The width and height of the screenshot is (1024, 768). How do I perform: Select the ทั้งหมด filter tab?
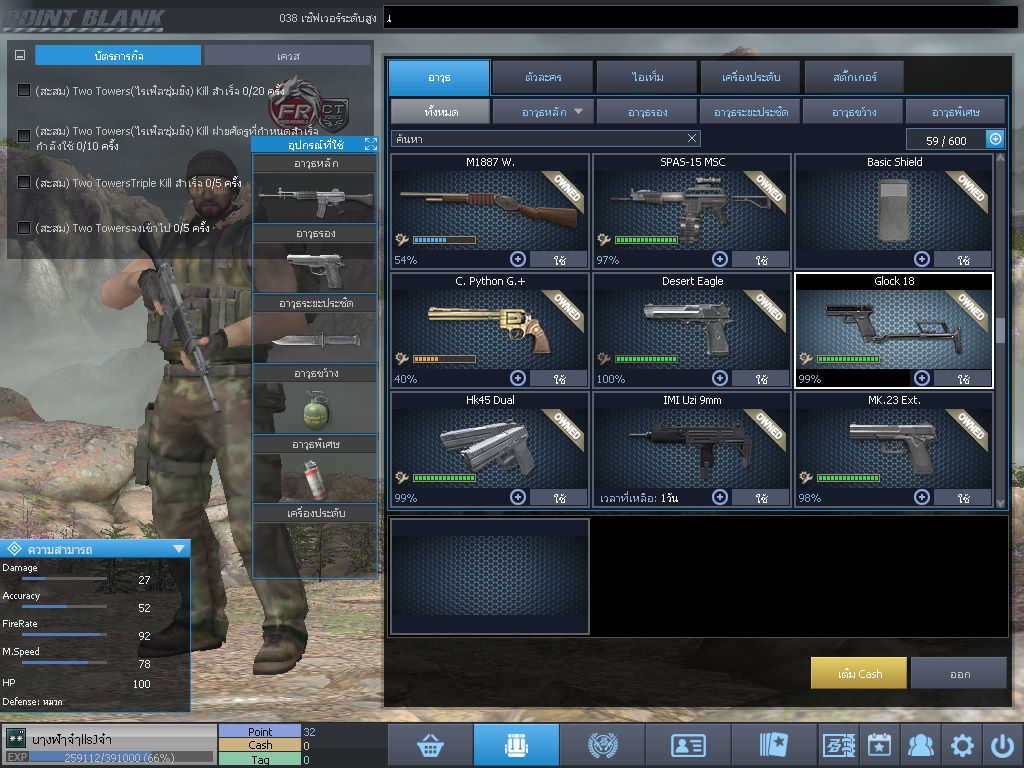click(441, 112)
